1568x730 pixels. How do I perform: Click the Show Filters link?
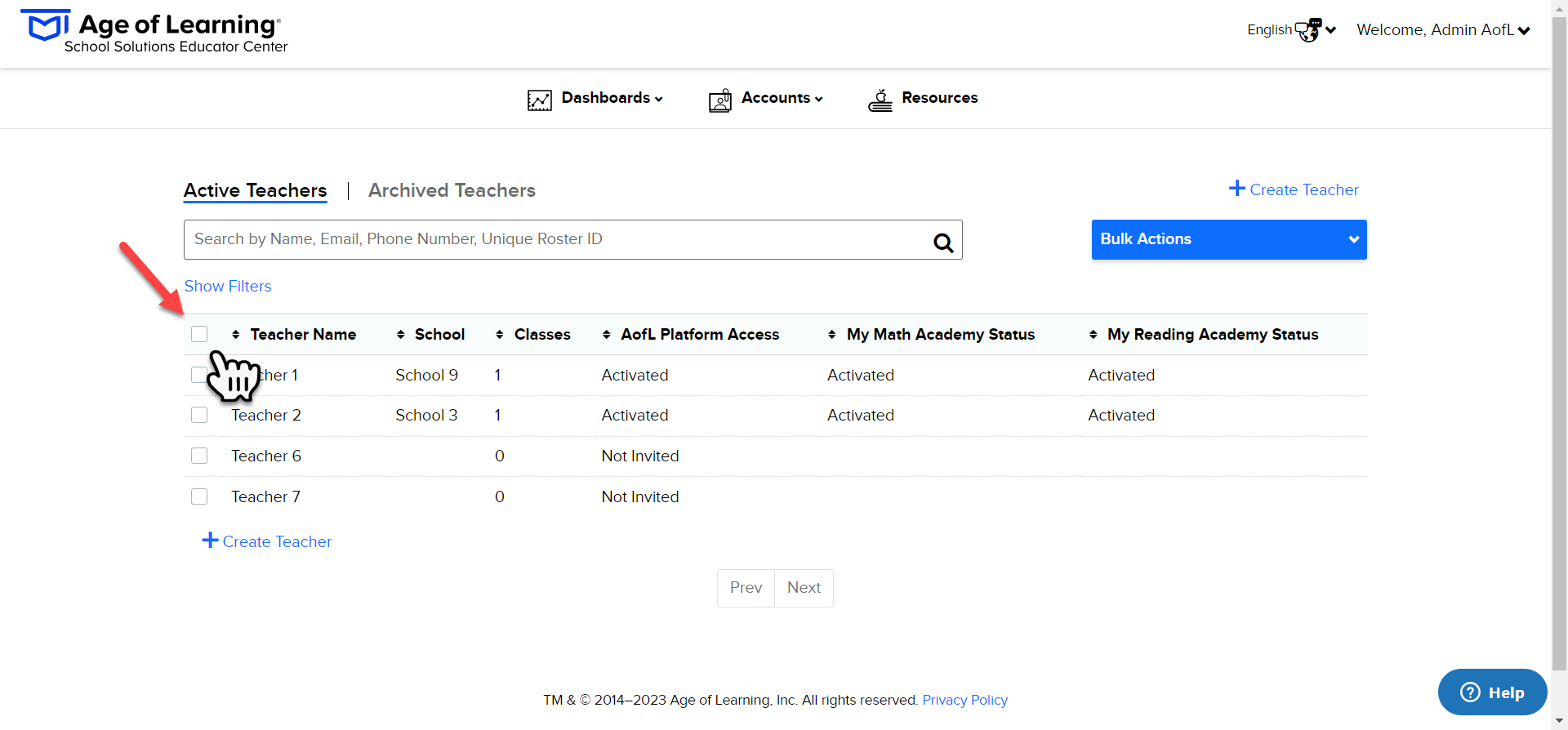(228, 286)
